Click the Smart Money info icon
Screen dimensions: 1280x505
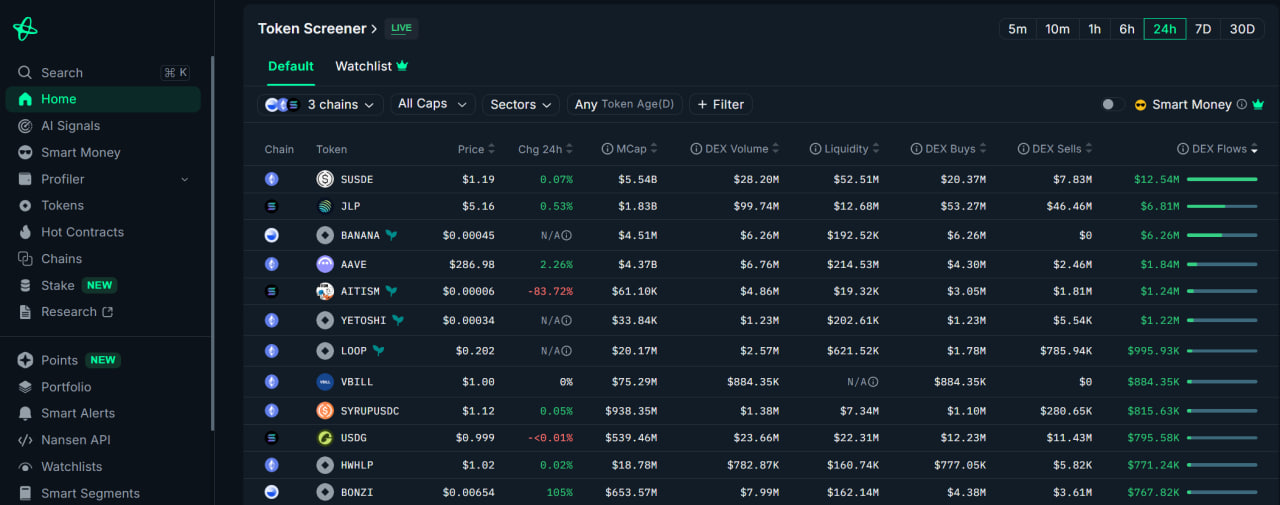[1242, 104]
